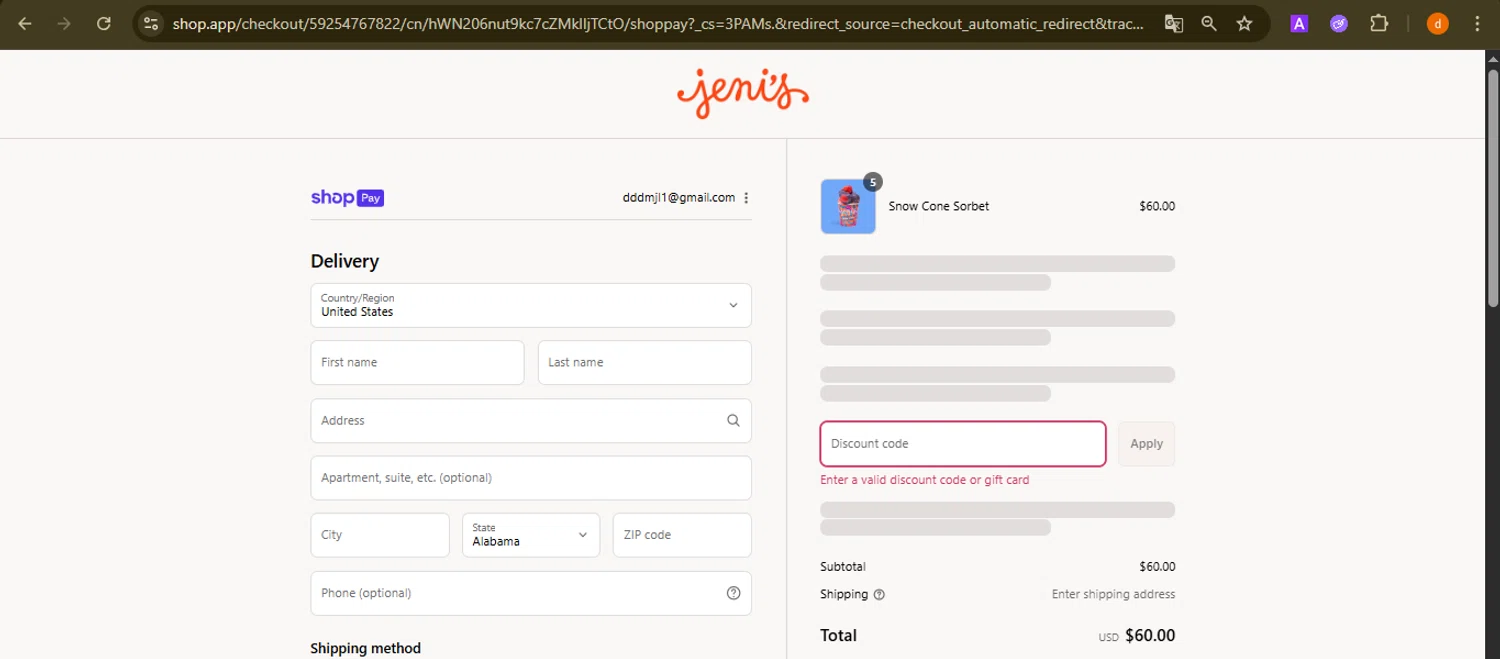Click the City input

tap(380, 535)
